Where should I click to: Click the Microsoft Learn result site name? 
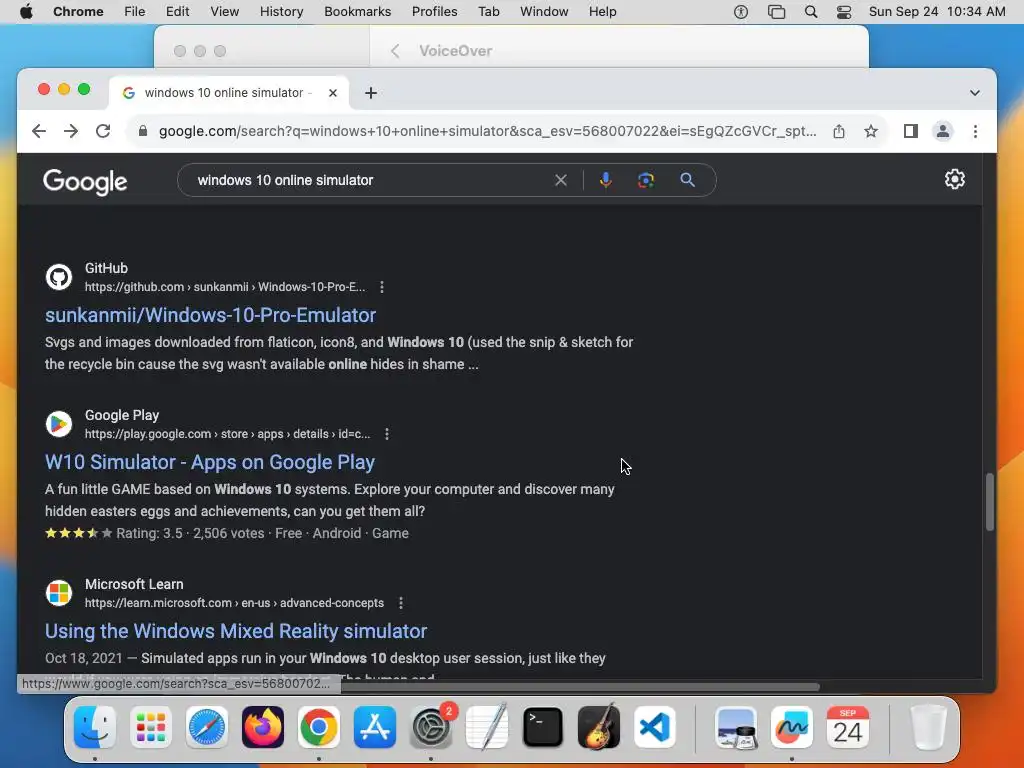pos(134,584)
